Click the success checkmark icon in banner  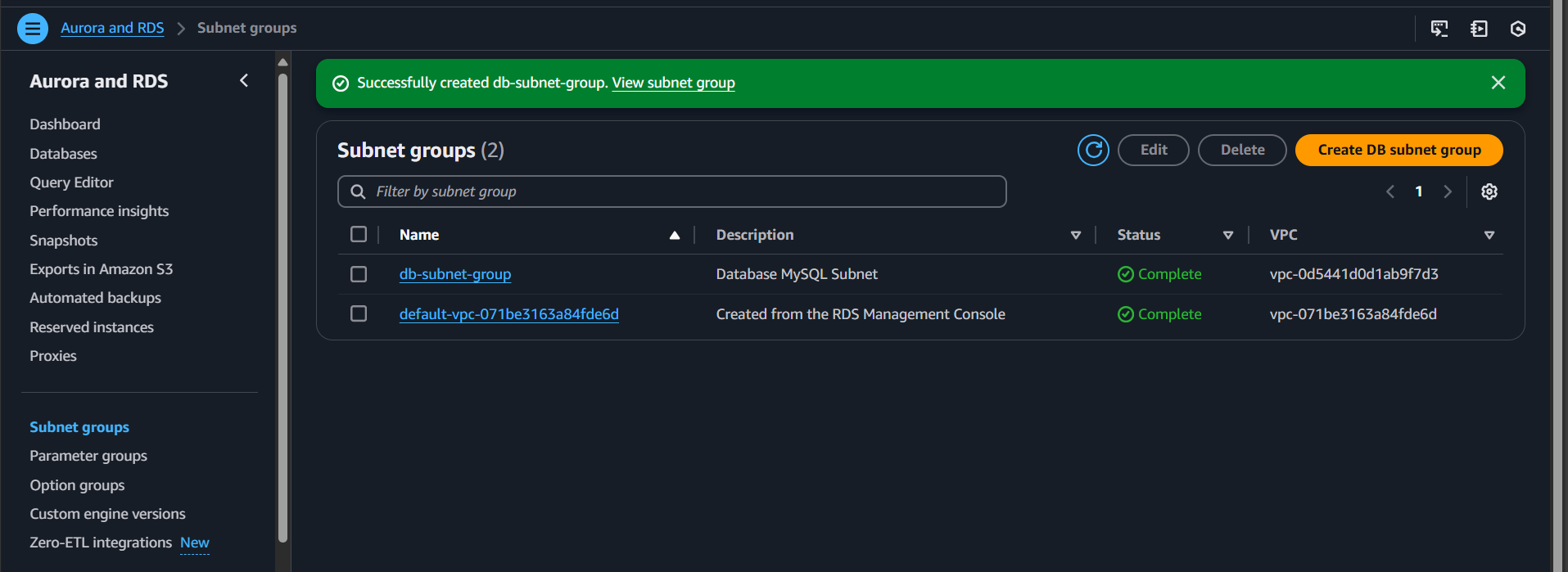[x=341, y=83]
